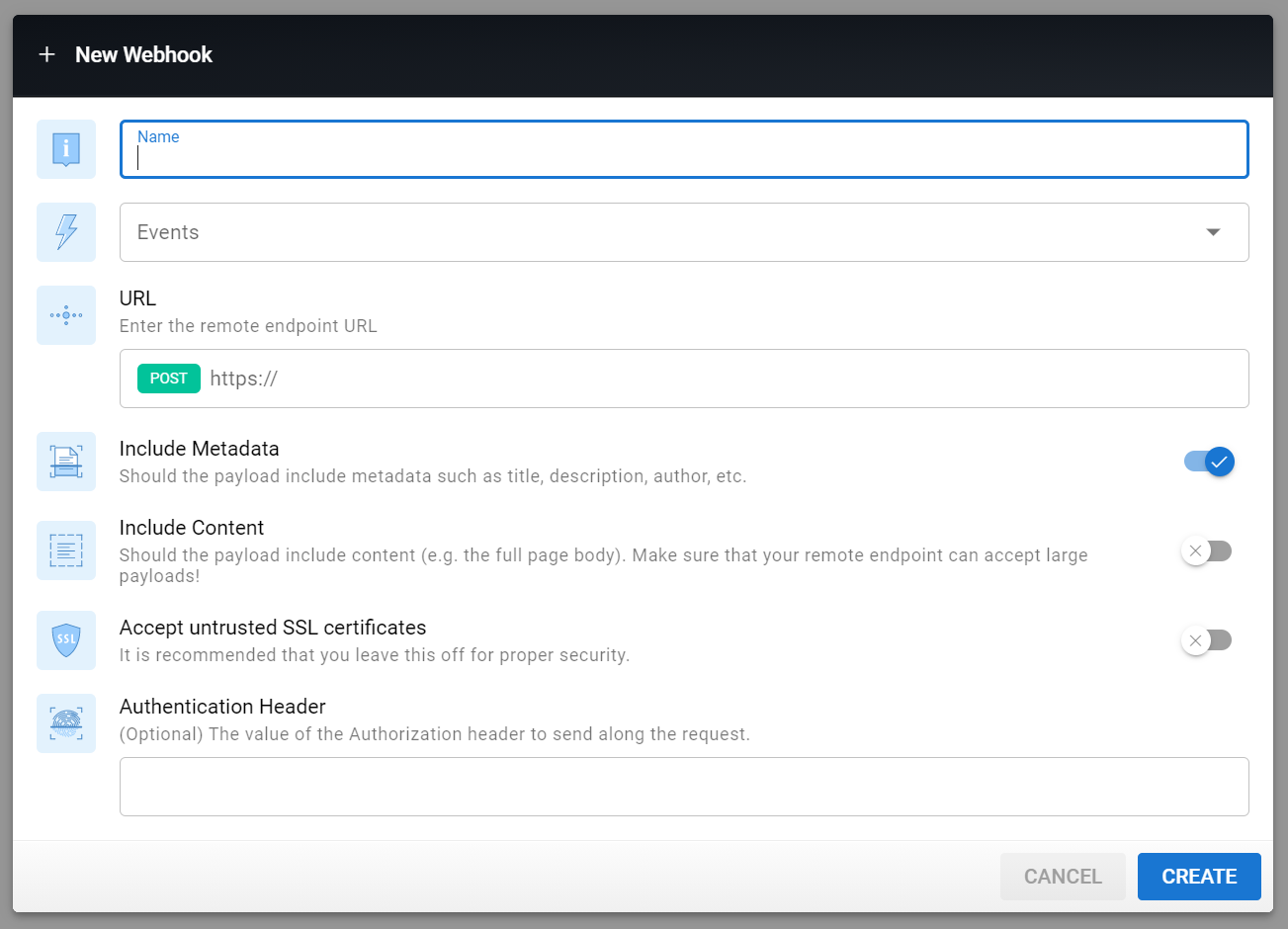Click the metadata document icon
This screenshot has height=929, width=1288.
[x=65, y=462]
